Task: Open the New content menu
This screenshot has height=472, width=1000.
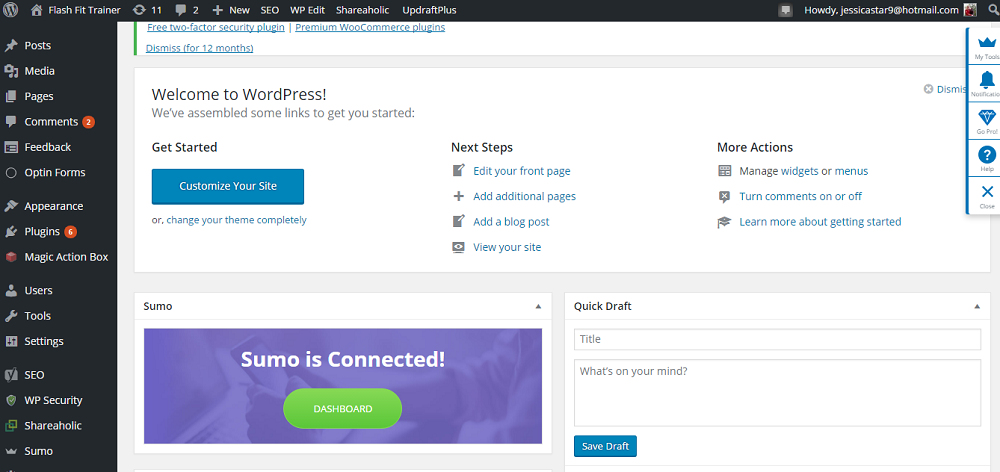Action: [231, 10]
